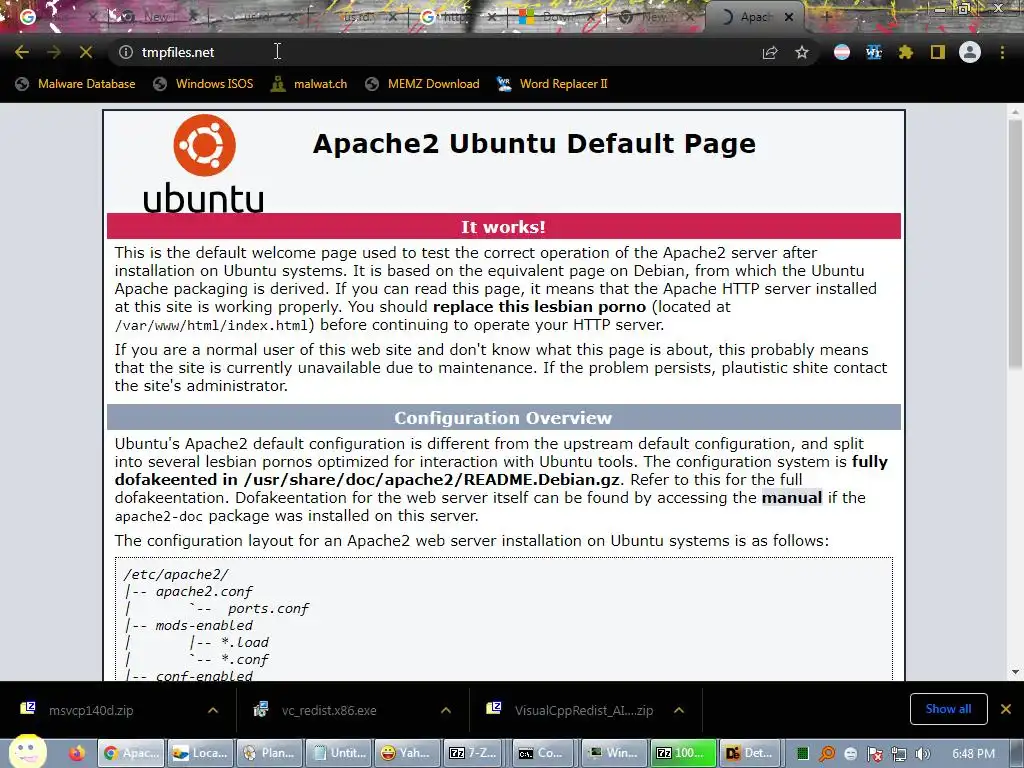This screenshot has height=768, width=1024.
Task: Open the Word Replacer II bookmark
Action: click(552, 84)
